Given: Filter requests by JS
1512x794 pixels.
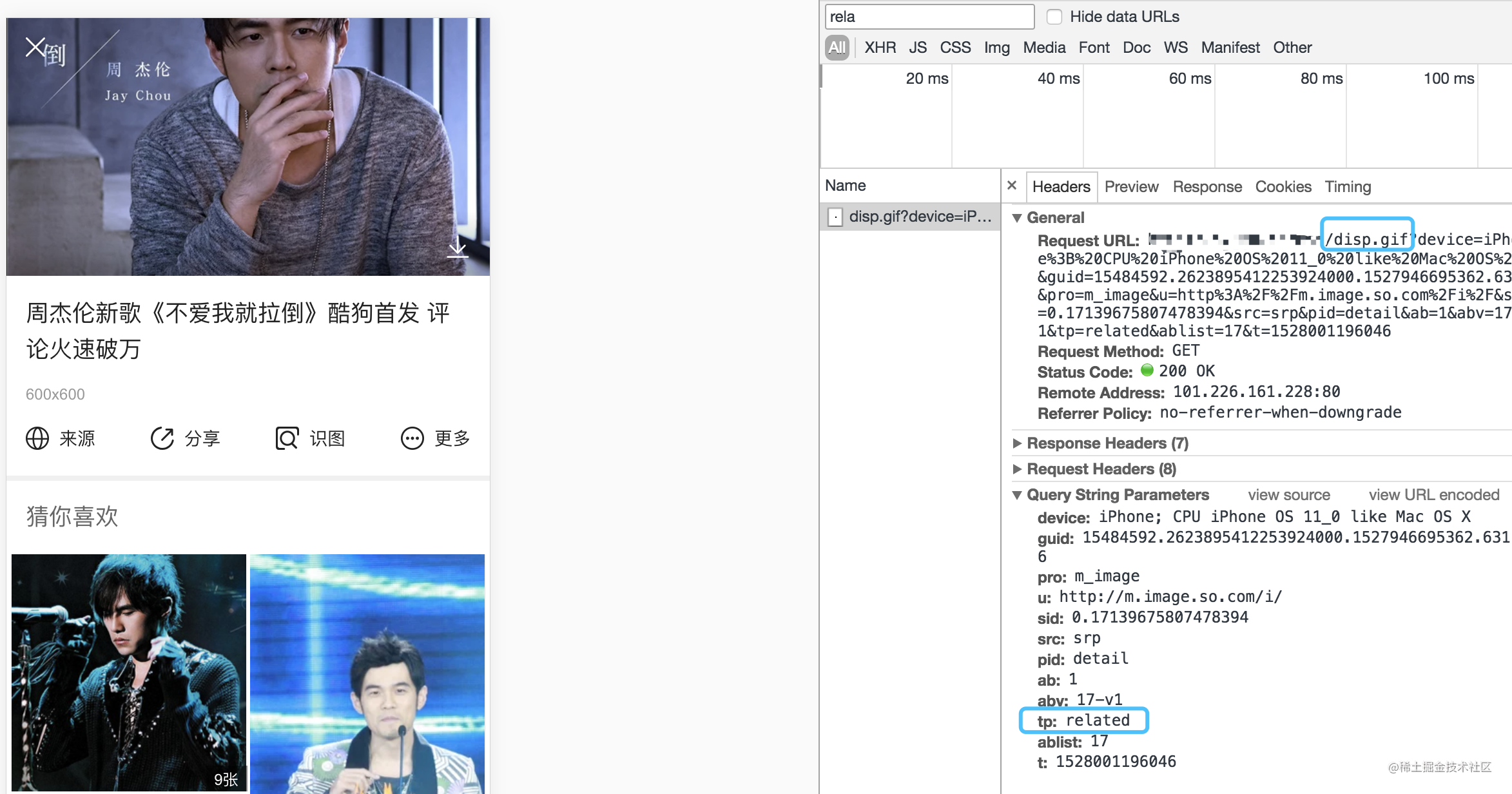Looking at the screenshot, I should pyautogui.click(x=918, y=48).
